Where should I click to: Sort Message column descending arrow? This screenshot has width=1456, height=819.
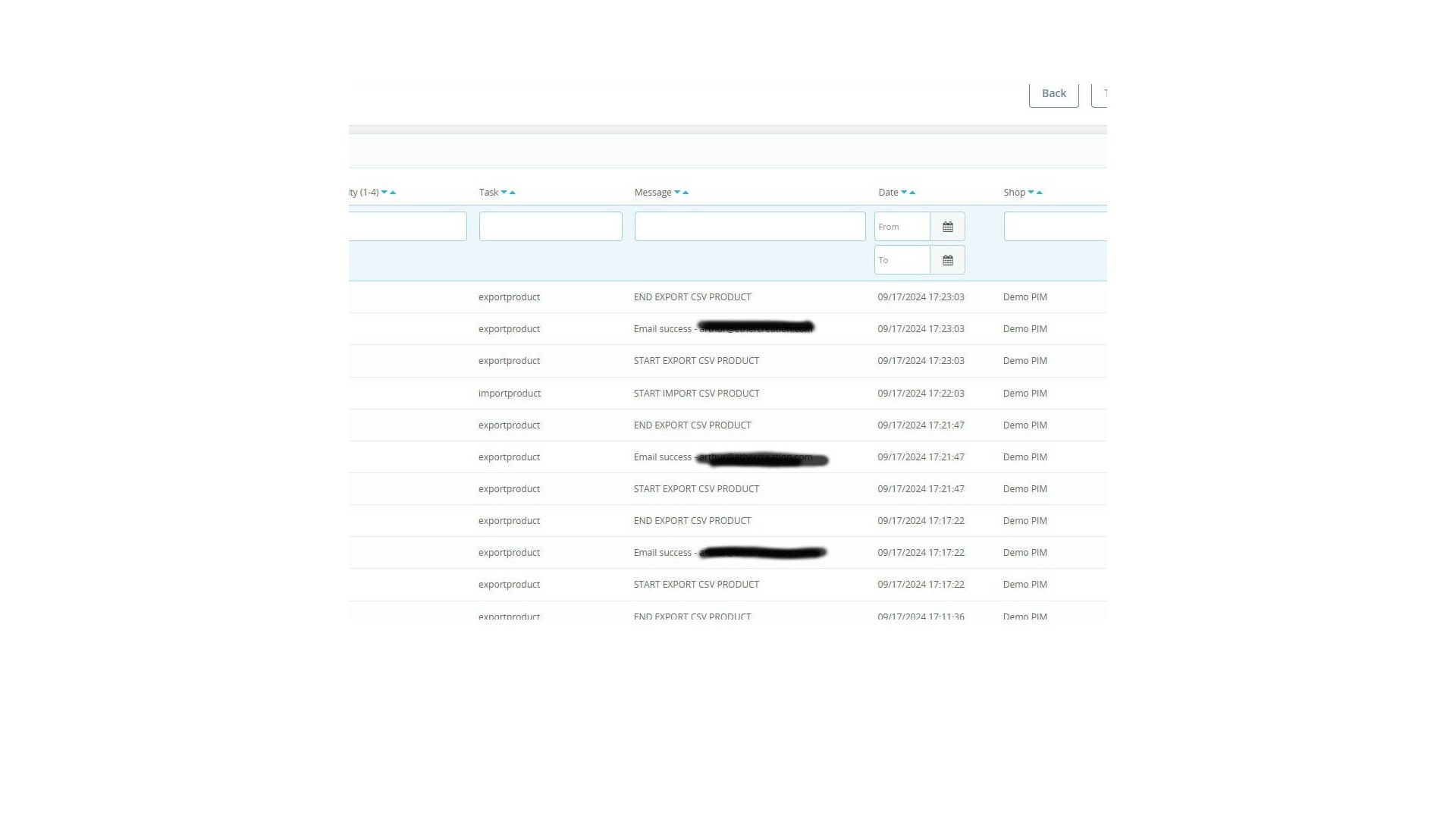tap(677, 193)
